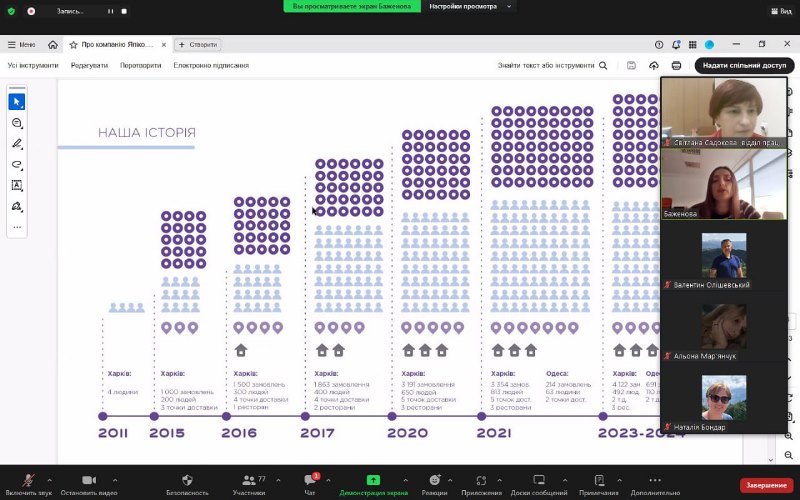Open Електронно підписання tab
This screenshot has width=800, height=500.
pyautogui.click(x=211, y=65)
